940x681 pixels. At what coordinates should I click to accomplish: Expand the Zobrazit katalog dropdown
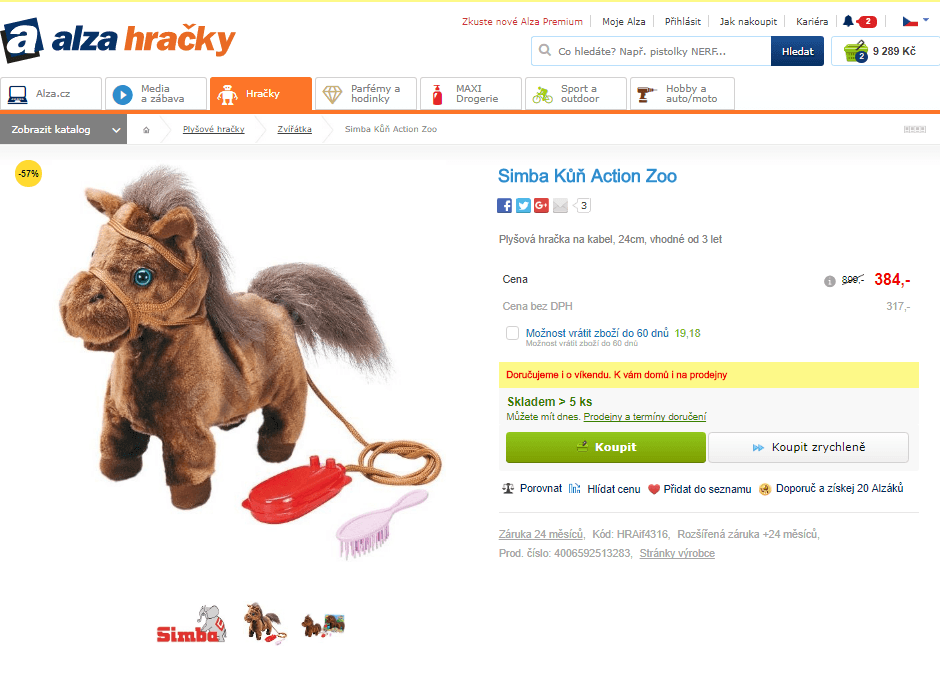[x=64, y=129]
